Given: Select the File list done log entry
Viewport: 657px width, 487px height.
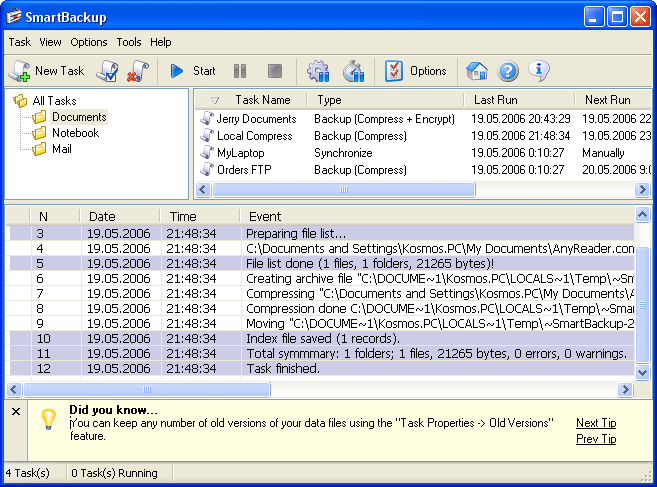Looking at the screenshot, I should [x=320, y=264].
